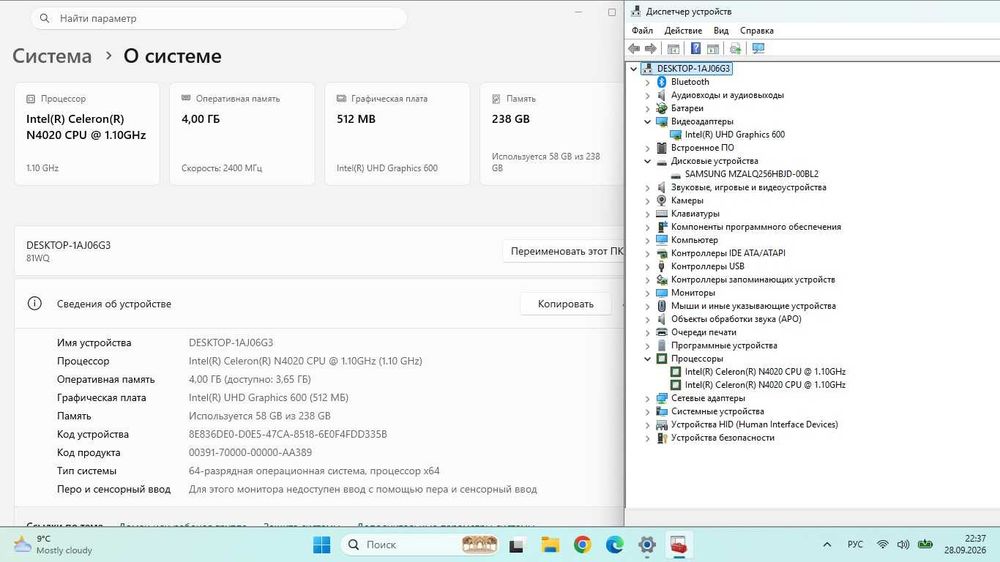The height and width of the screenshot is (562, 1000).
Task: Open the Windows Start button
Action: 321,545
